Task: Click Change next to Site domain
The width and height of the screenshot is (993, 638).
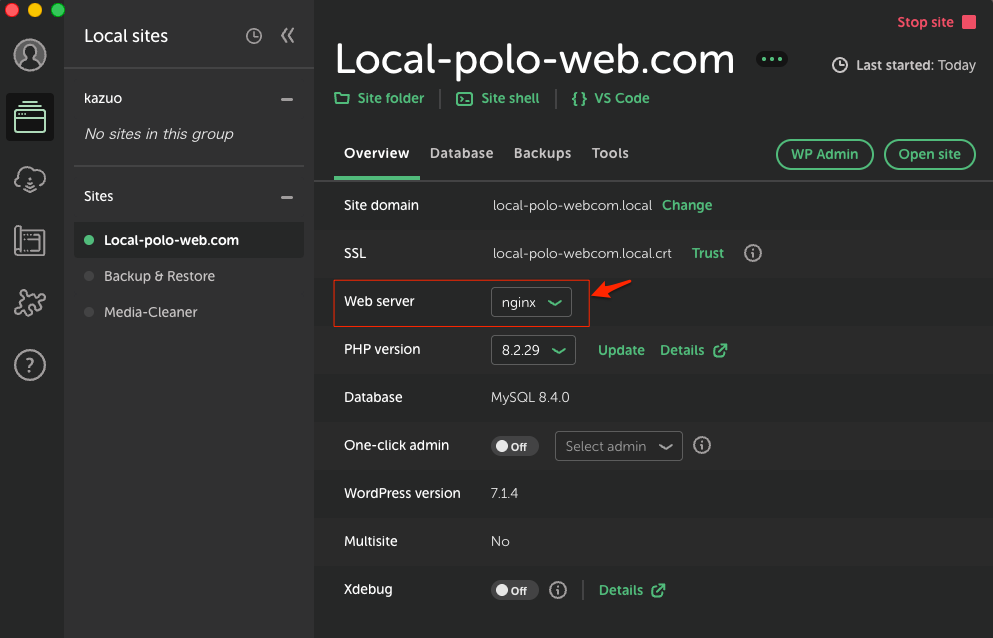Action: [687, 205]
